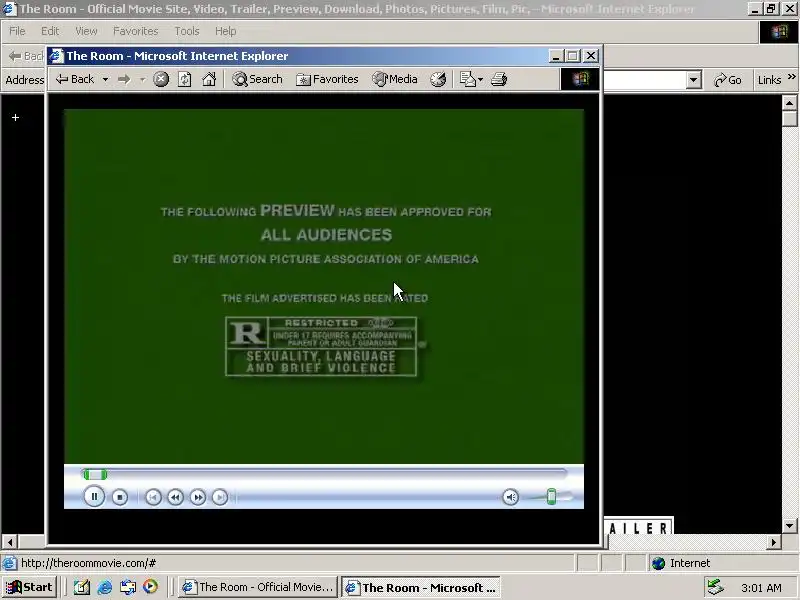The image size is (800, 600).
Task: Launch Internet Explorer from quick launch
Action: 105,587
